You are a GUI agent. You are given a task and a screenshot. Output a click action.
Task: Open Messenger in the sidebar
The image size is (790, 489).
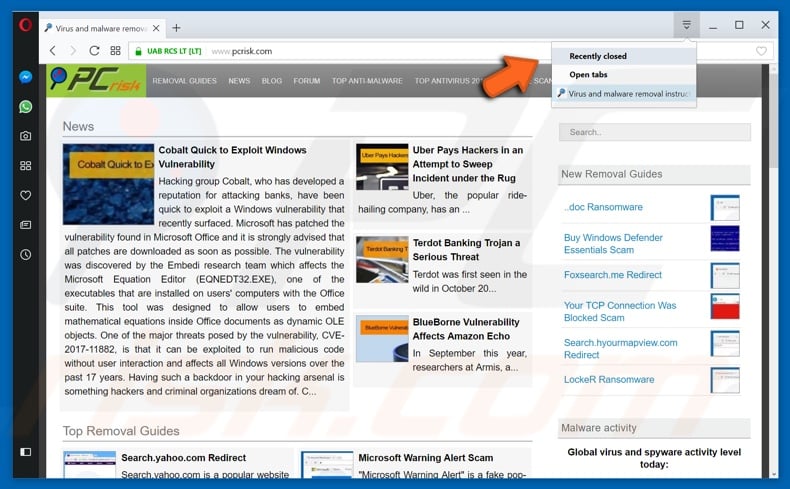[x=25, y=77]
